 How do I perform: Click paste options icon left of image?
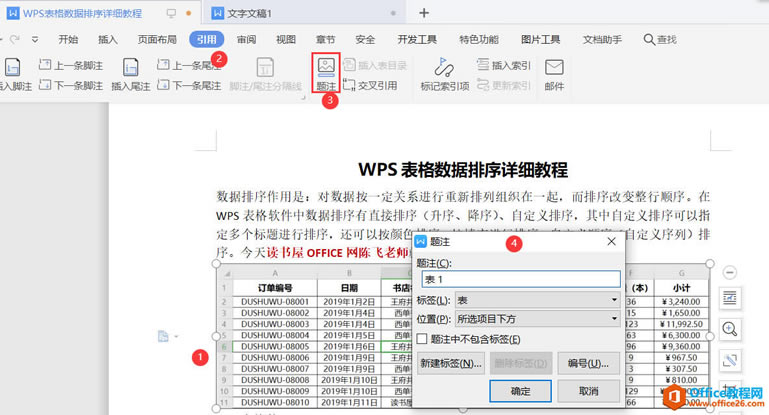click(163, 336)
